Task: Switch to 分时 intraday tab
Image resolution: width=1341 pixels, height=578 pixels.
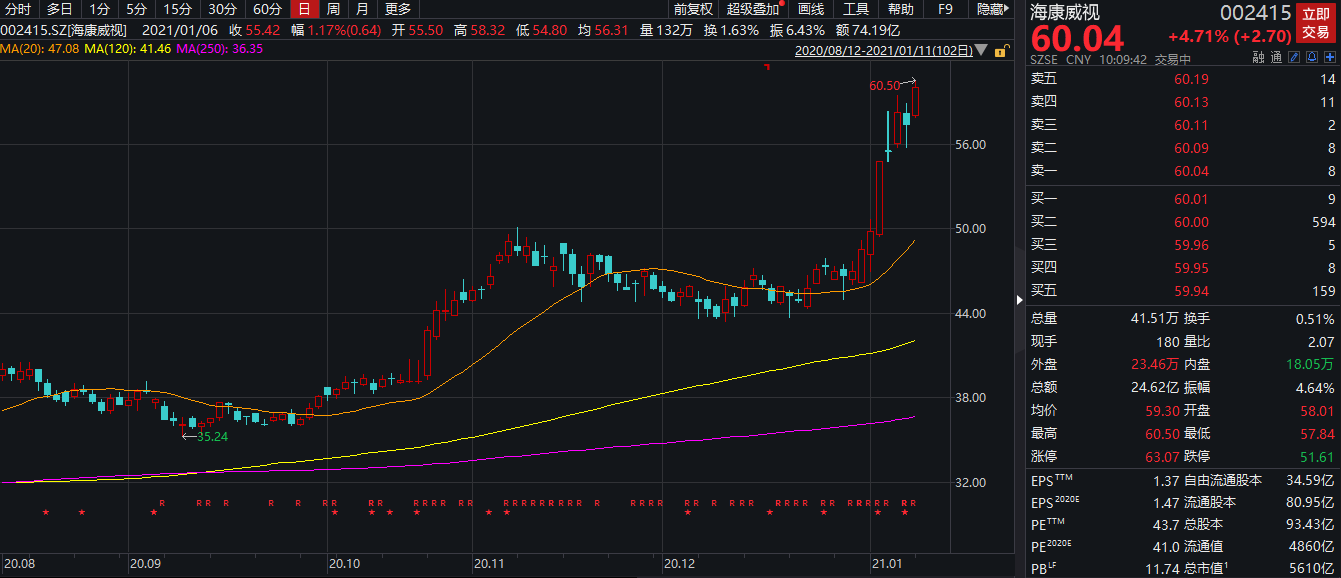Action: coord(18,9)
